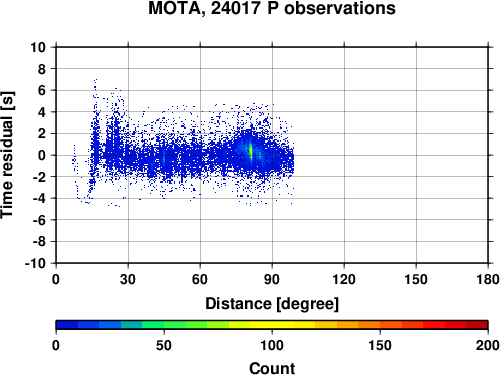Click the plot title MOTA P observations
Screen dimensions: 500x375
pyautogui.click(x=272, y=8)
